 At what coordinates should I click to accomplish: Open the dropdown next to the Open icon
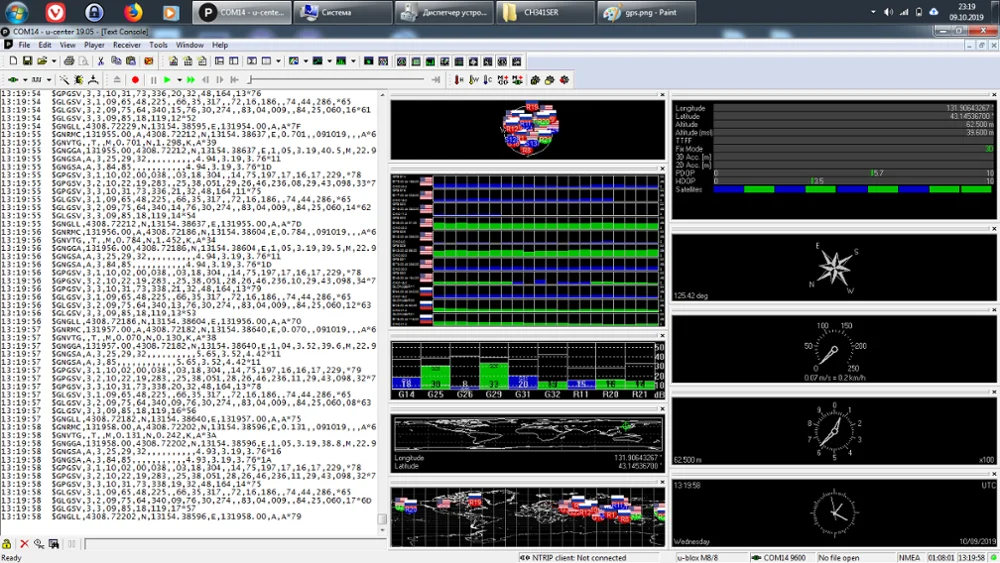tap(54, 61)
